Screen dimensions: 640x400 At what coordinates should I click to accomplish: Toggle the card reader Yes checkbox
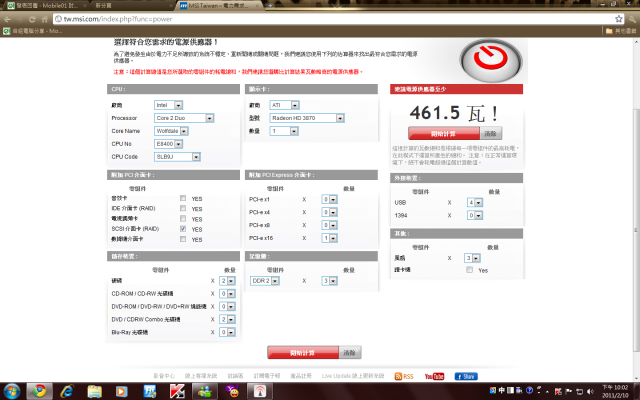pos(469,269)
